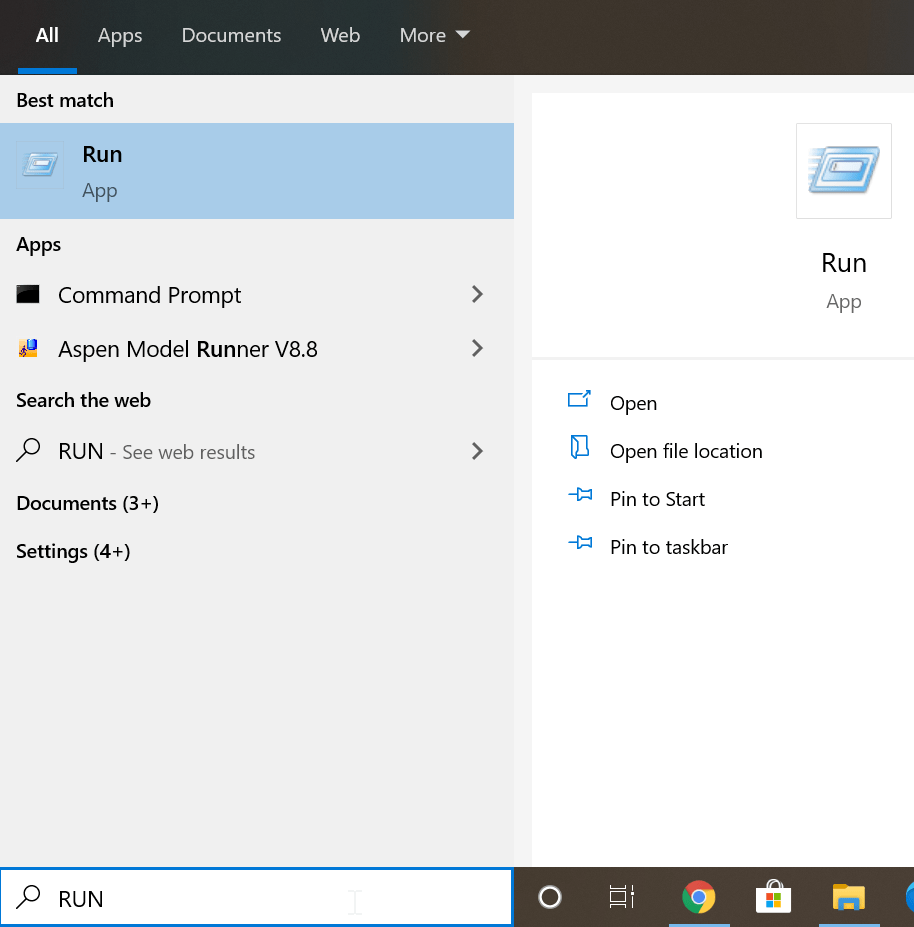Switch to the Apps tab
The height and width of the screenshot is (927, 914).
tap(120, 36)
